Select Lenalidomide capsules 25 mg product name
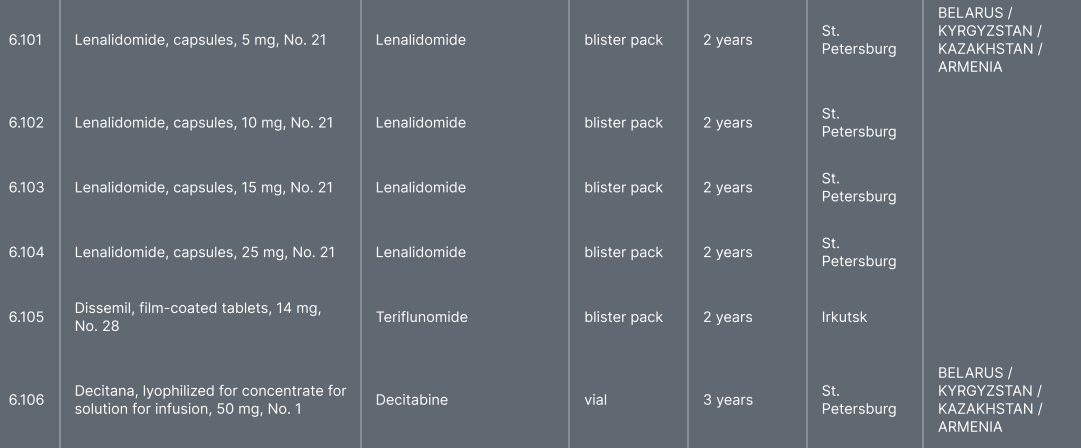 [x=204, y=252]
